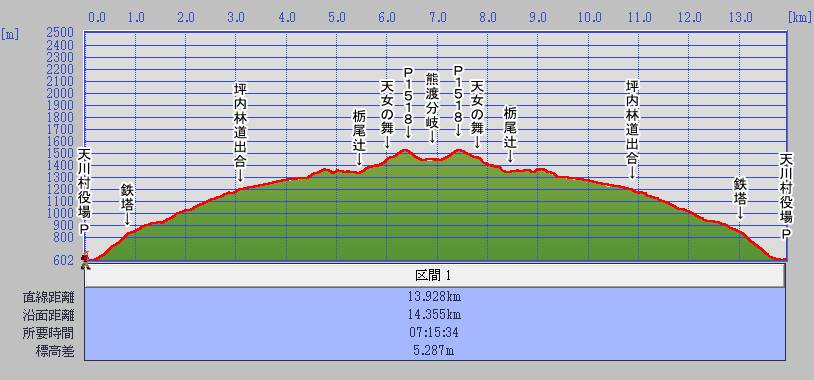Select the 区間 1 section header

click(x=434, y=275)
